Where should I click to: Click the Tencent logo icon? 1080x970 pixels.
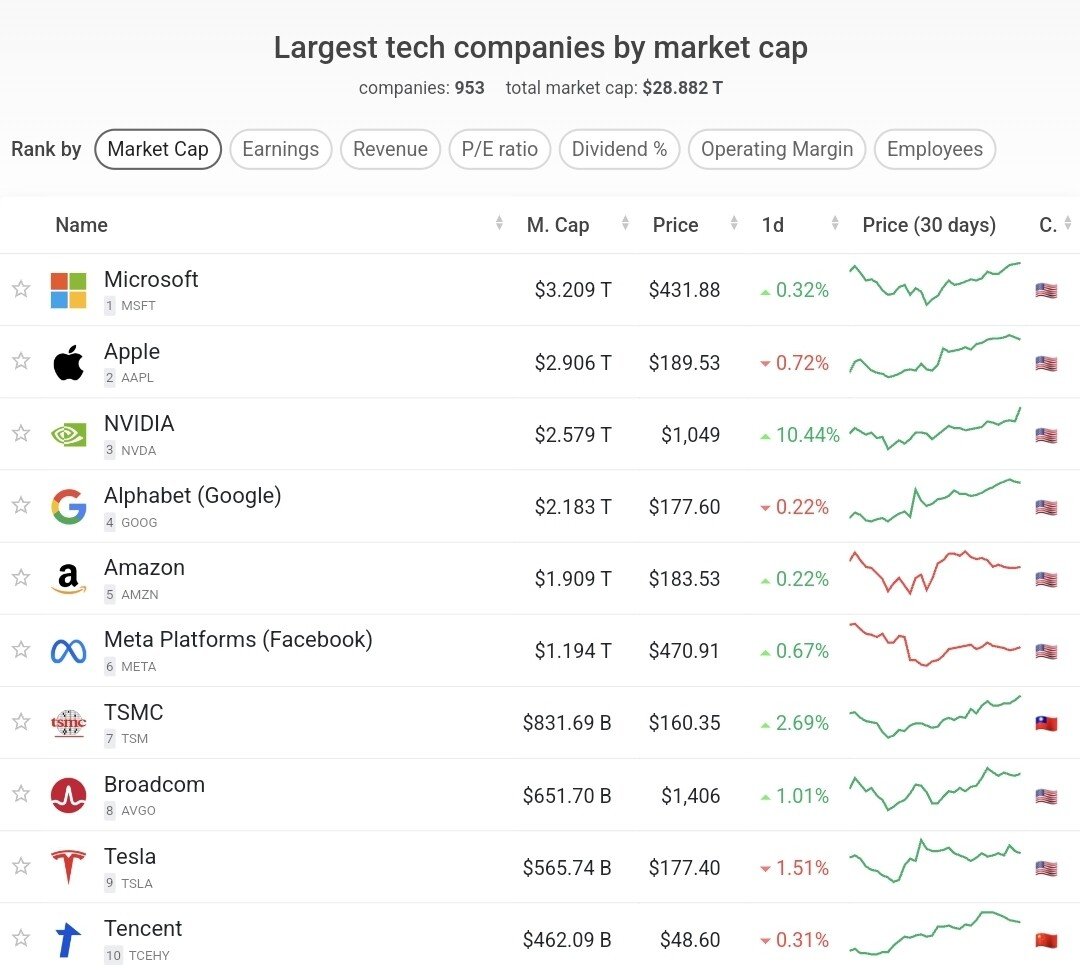[68, 940]
